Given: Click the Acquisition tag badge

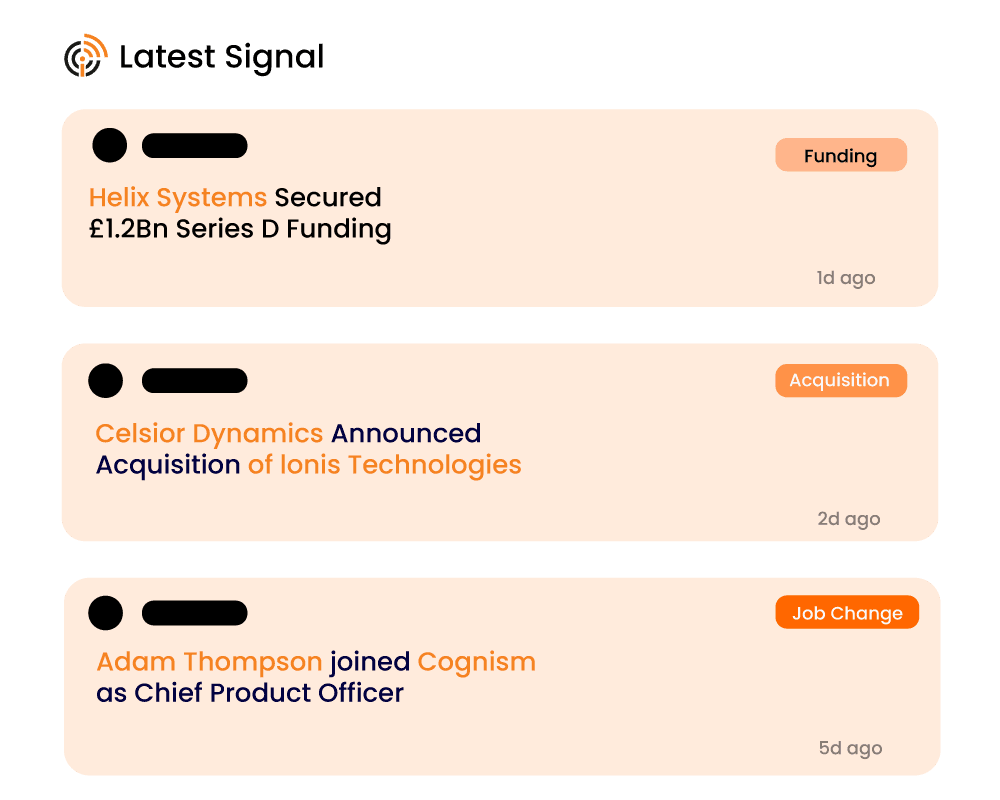Looking at the screenshot, I should click(x=840, y=380).
